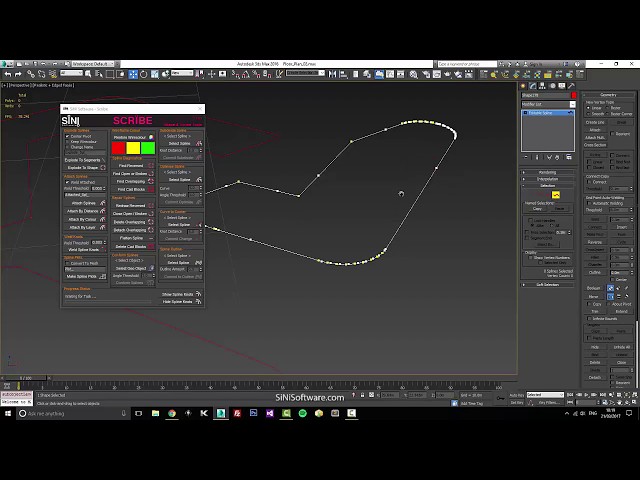Viewport: 640px width, 480px height.
Task: Click Find Overlapping in Scribe
Action: (133, 181)
